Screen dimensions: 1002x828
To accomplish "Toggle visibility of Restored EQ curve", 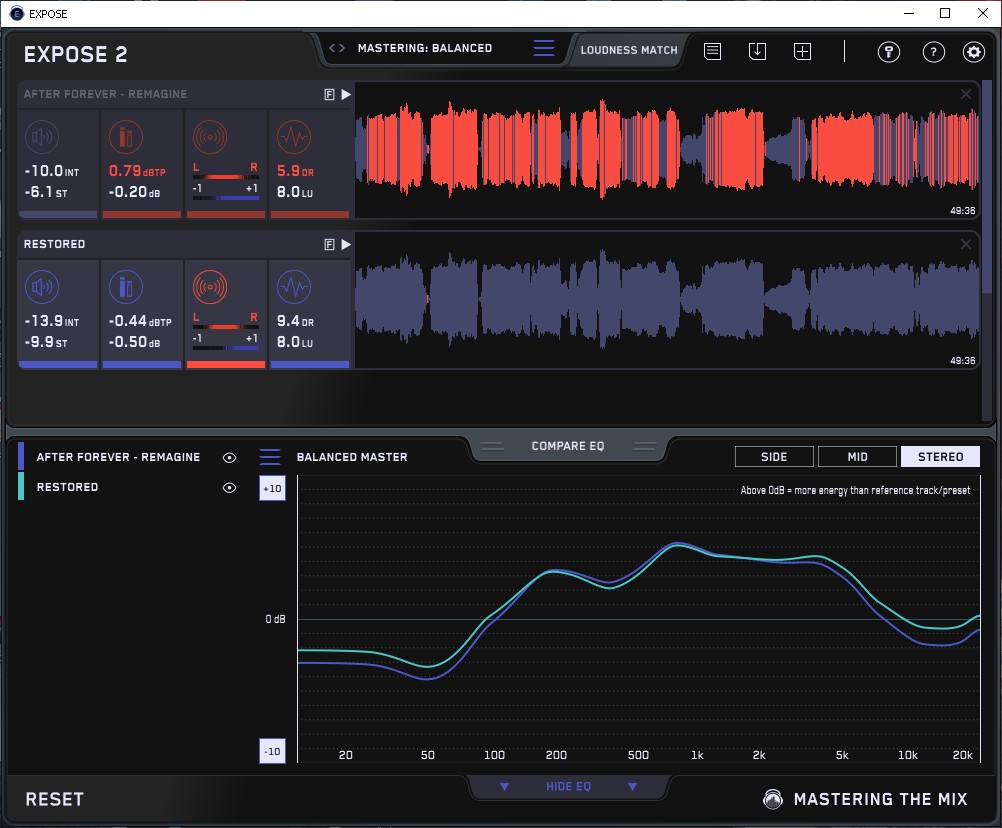I will pyautogui.click(x=230, y=487).
